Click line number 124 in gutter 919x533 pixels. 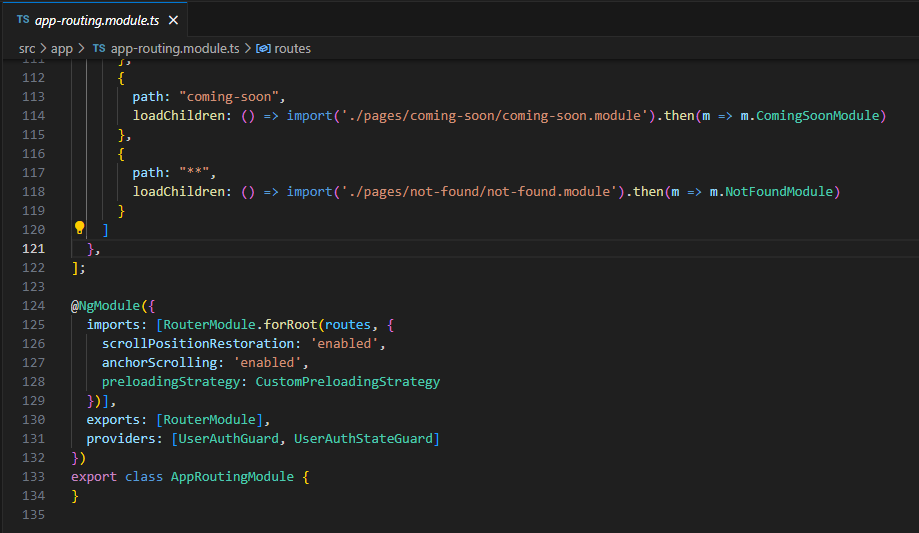click(33, 305)
